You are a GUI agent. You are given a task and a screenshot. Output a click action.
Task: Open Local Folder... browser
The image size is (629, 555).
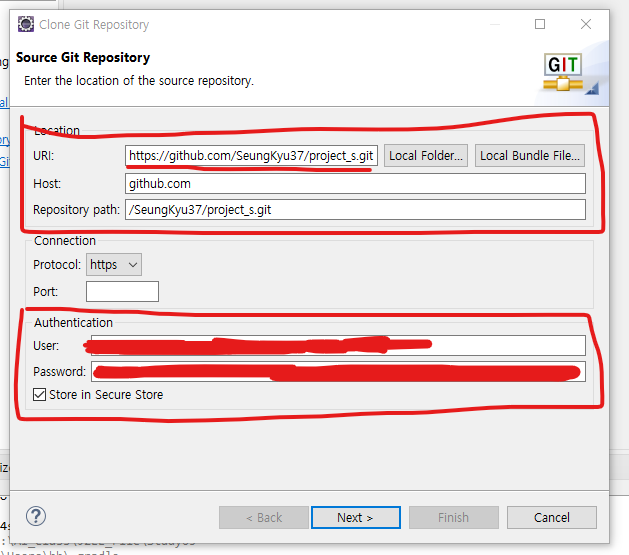[x=426, y=156]
